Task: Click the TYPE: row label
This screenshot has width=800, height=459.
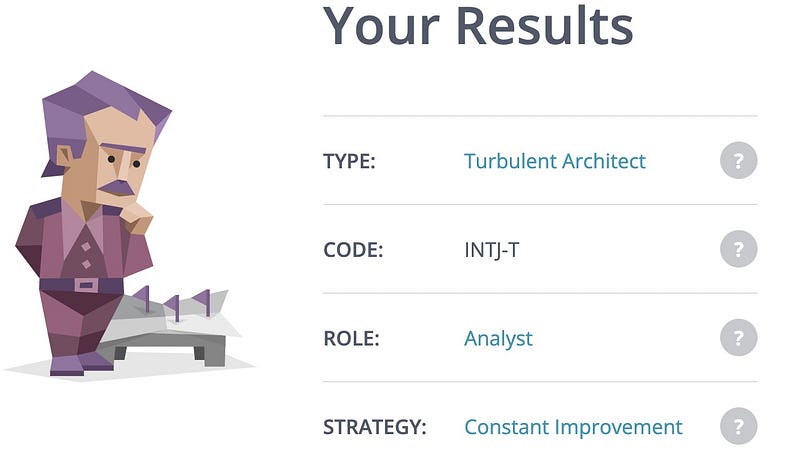Action: [349, 161]
